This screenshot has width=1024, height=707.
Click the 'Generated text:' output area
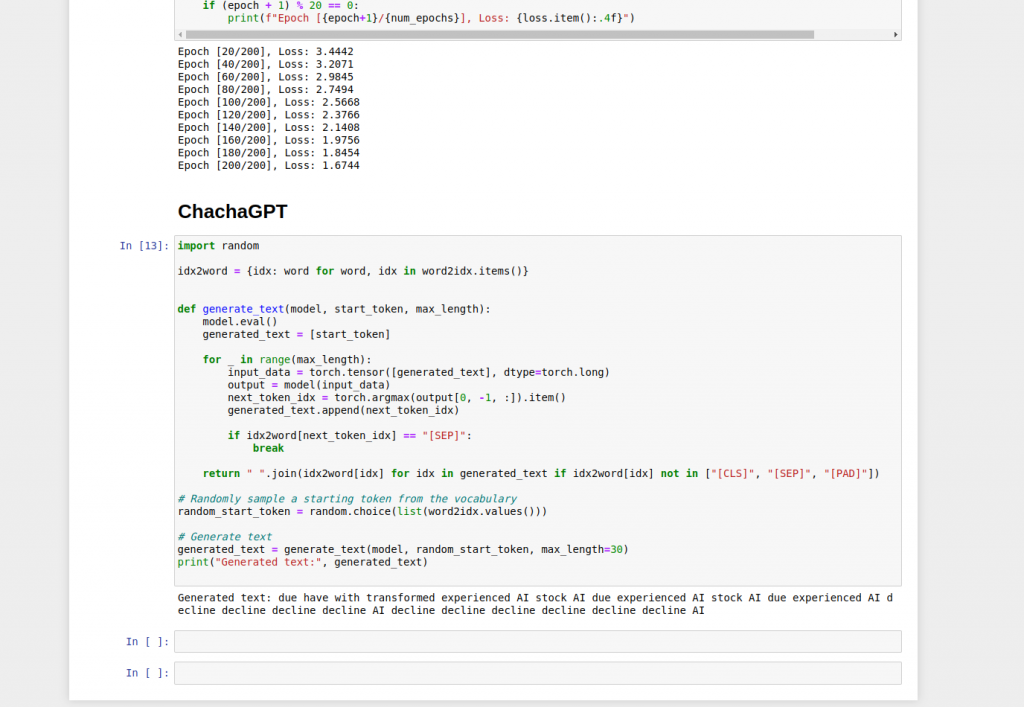[535, 604]
